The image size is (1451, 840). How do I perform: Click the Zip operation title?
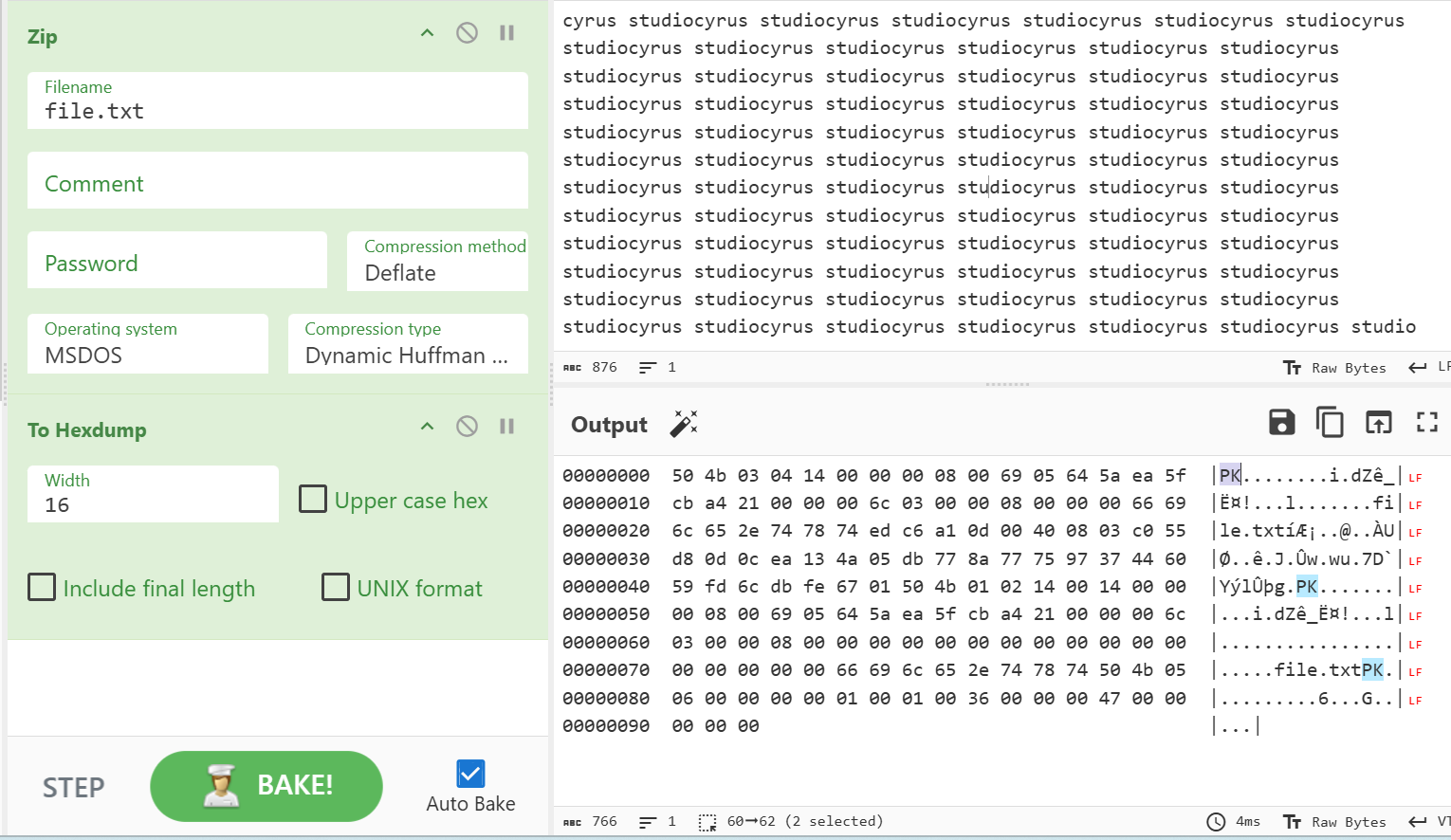[x=43, y=36]
